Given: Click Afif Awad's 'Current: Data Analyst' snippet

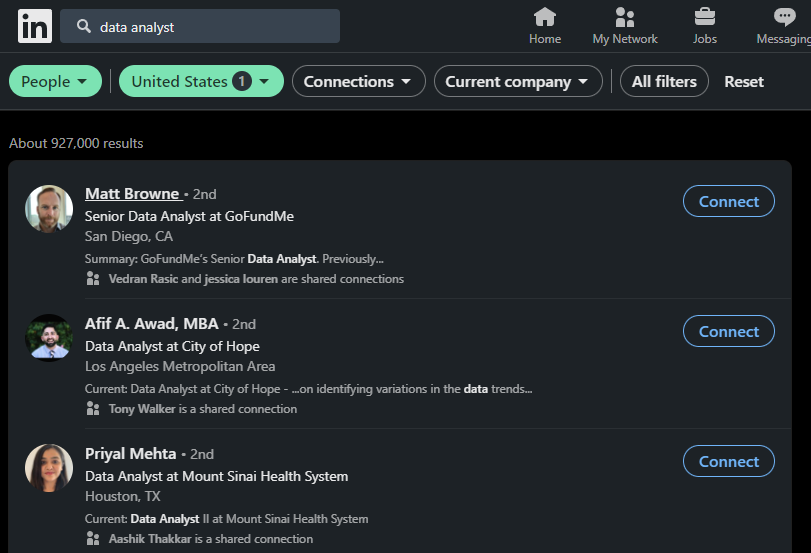Looking at the screenshot, I should pos(308,388).
